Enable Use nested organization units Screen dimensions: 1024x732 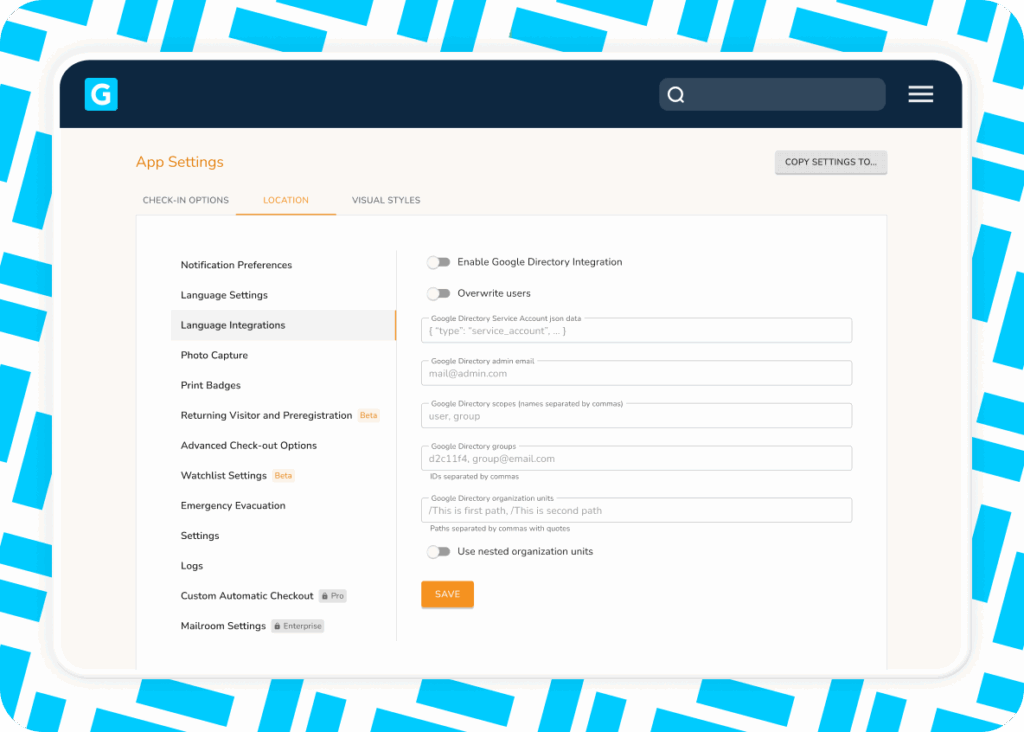tap(438, 552)
